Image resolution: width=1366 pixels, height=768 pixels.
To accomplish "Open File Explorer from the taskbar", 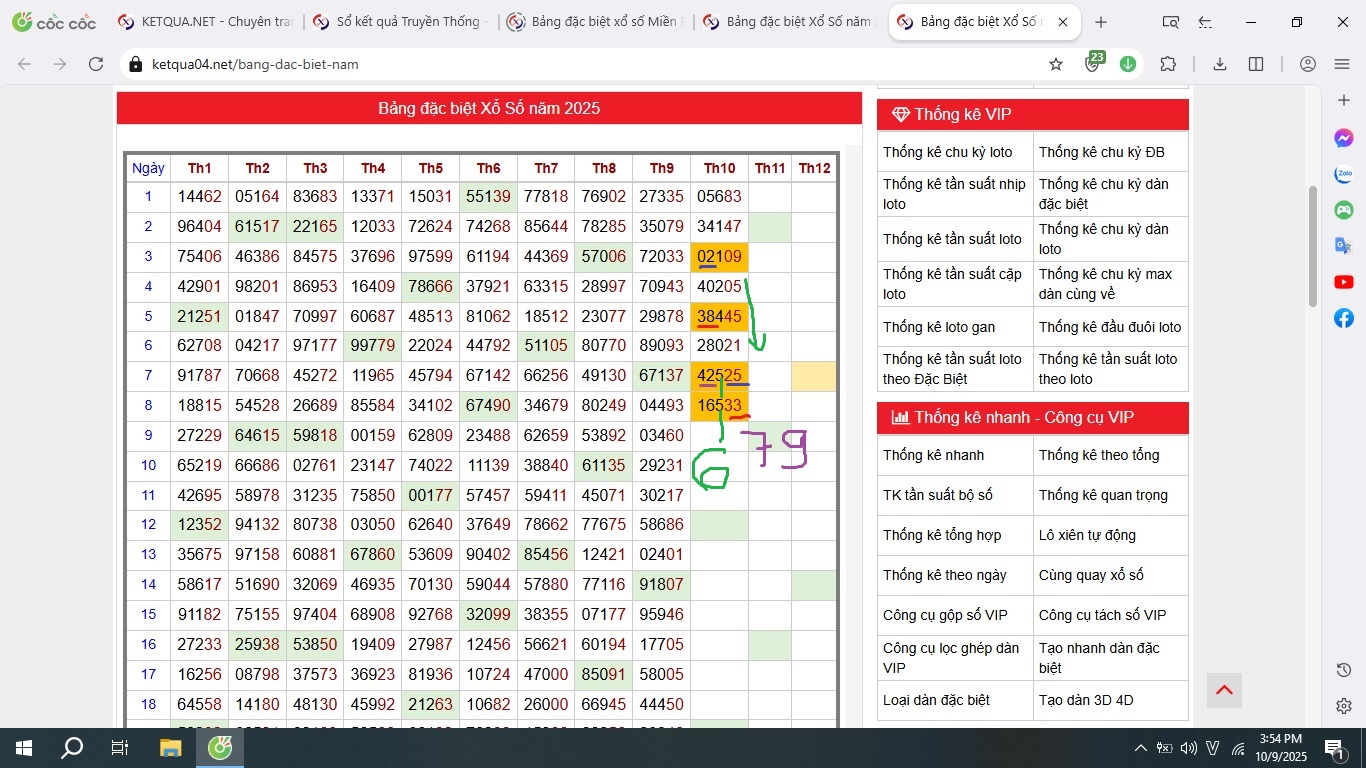I will 171,747.
